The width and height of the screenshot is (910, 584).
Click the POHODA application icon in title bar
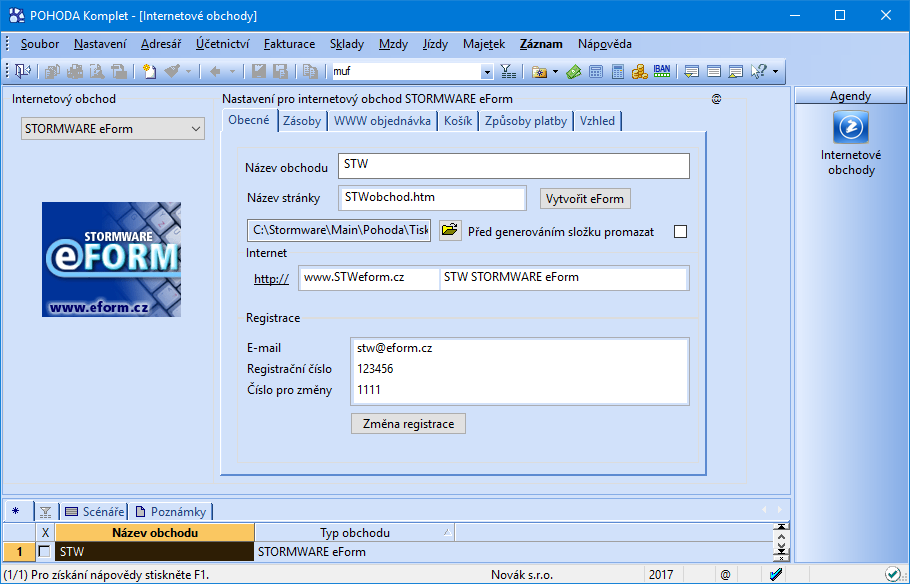16,15
